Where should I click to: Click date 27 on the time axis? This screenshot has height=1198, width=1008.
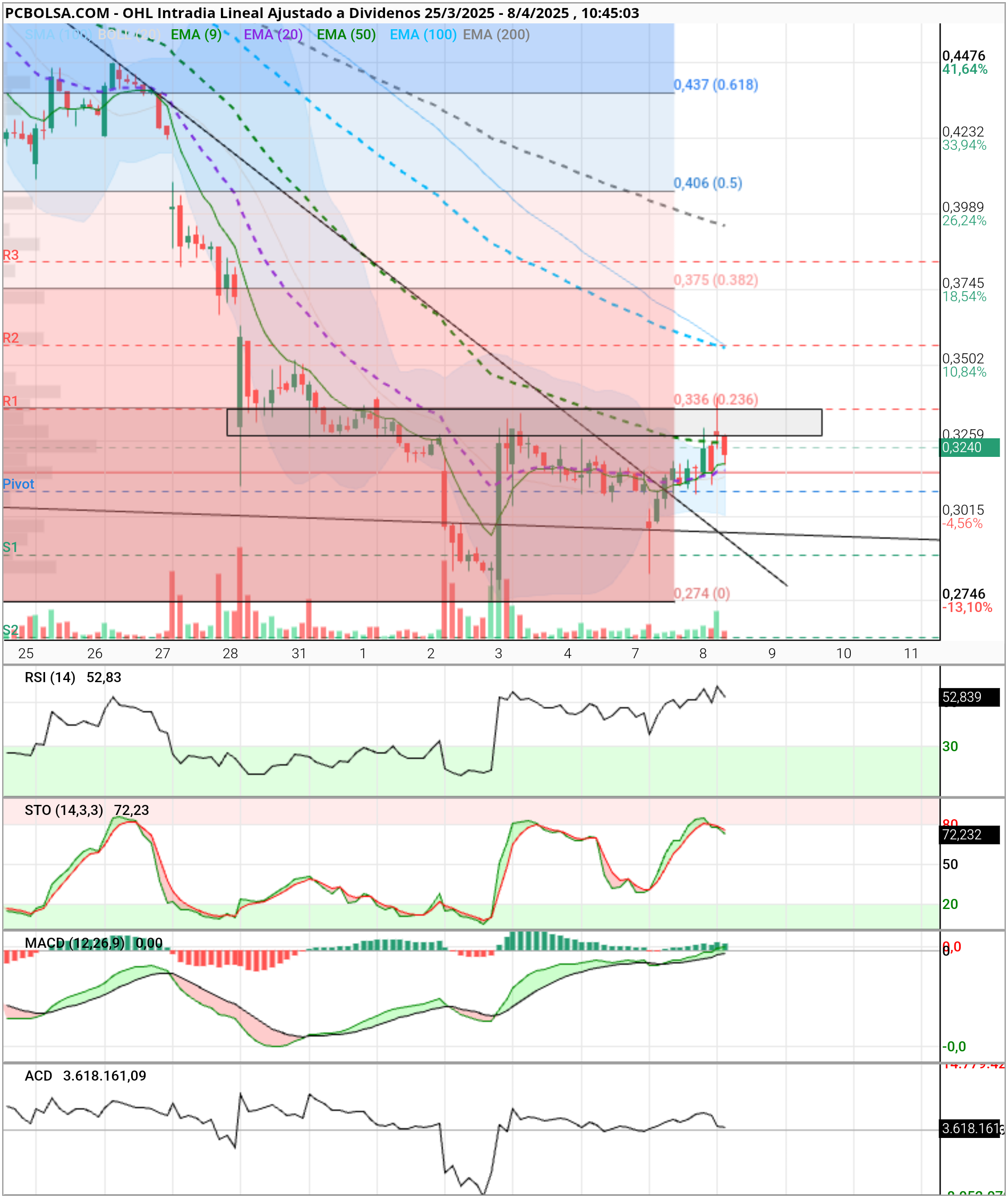point(163,653)
